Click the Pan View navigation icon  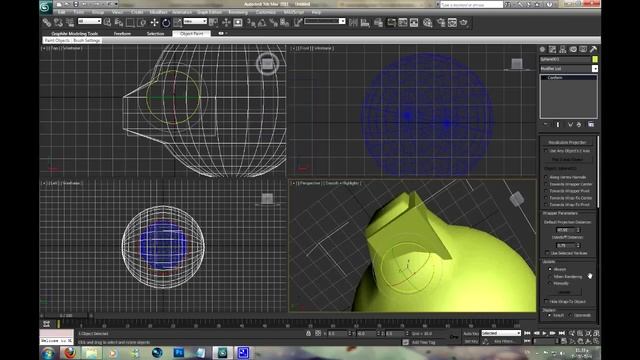point(580,341)
